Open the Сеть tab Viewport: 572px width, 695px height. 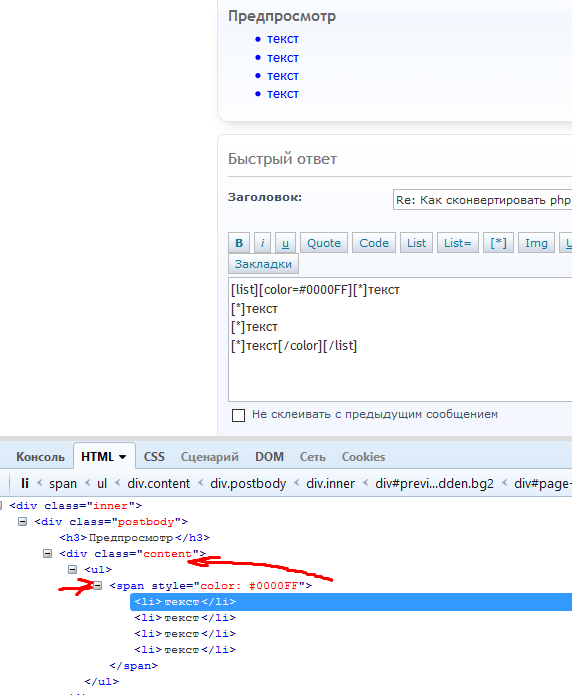313,457
